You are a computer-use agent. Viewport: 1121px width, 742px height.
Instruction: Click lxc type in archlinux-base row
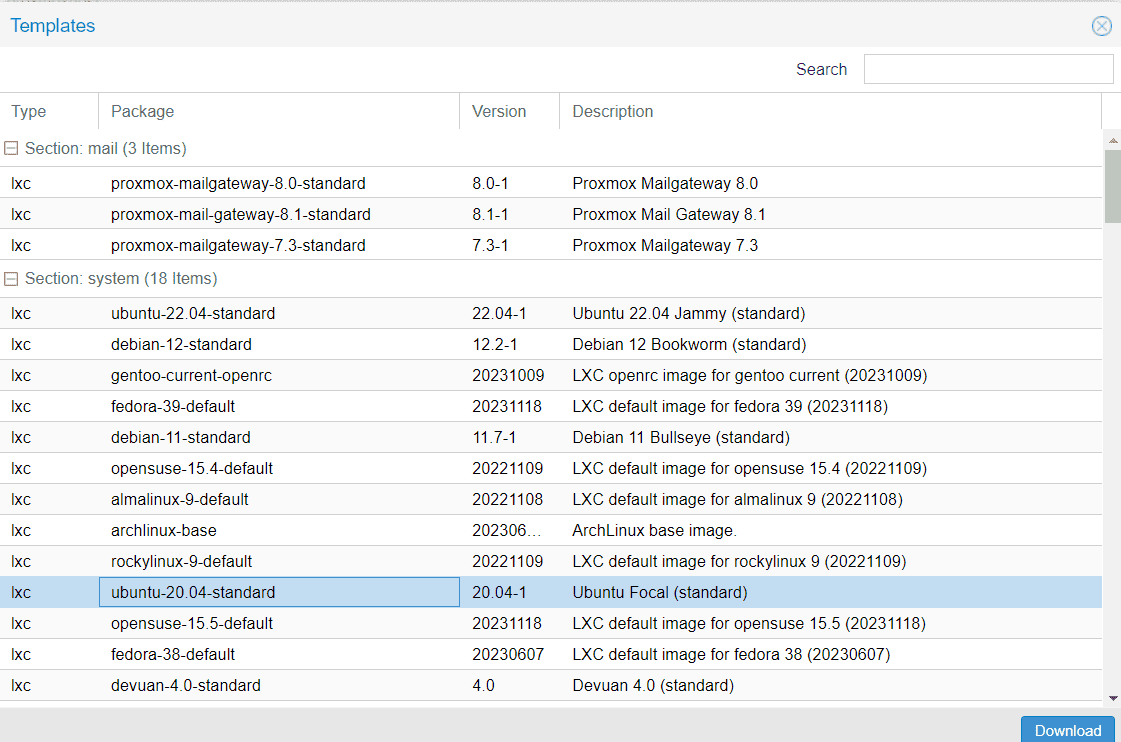coord(21,530)
